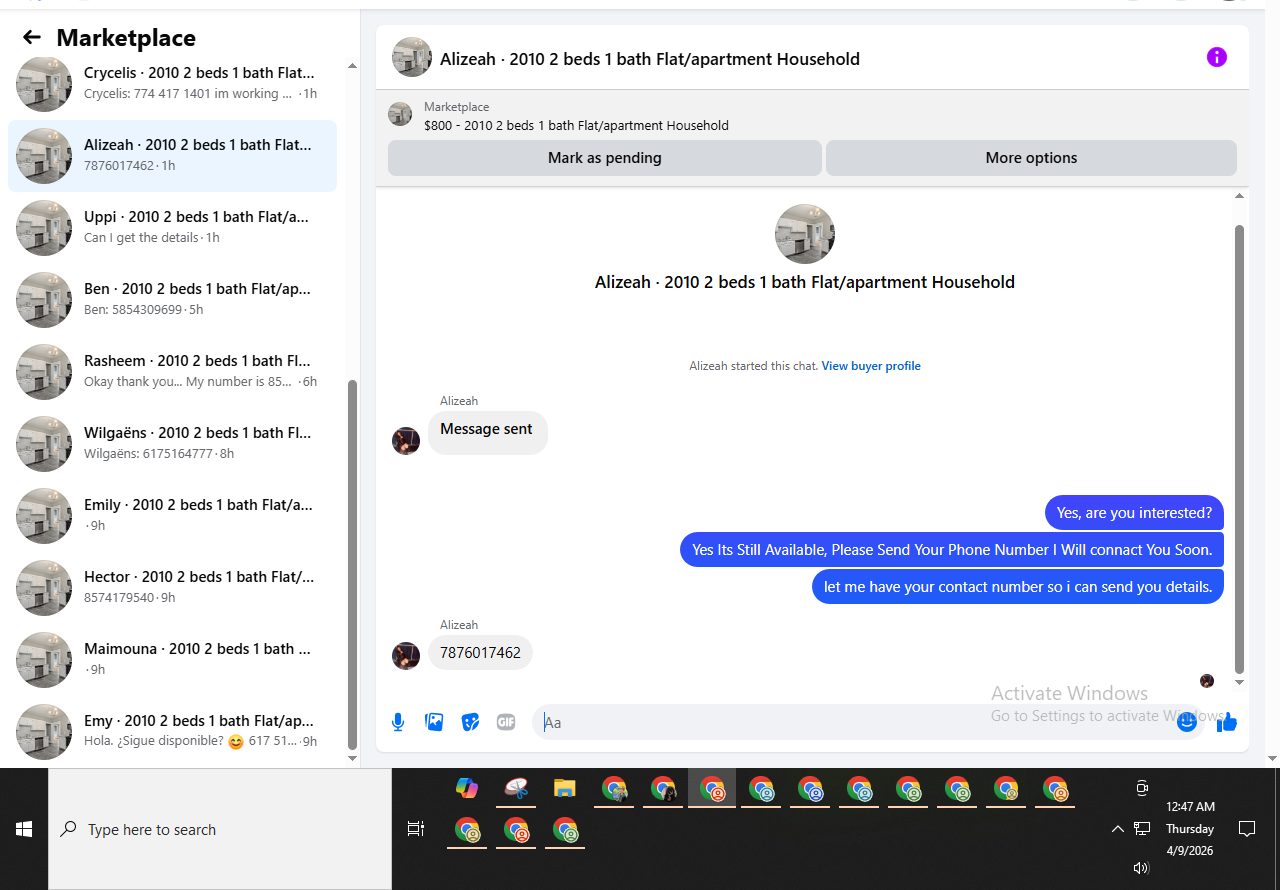Click the Marketplace panel heading

click(126, 38)
